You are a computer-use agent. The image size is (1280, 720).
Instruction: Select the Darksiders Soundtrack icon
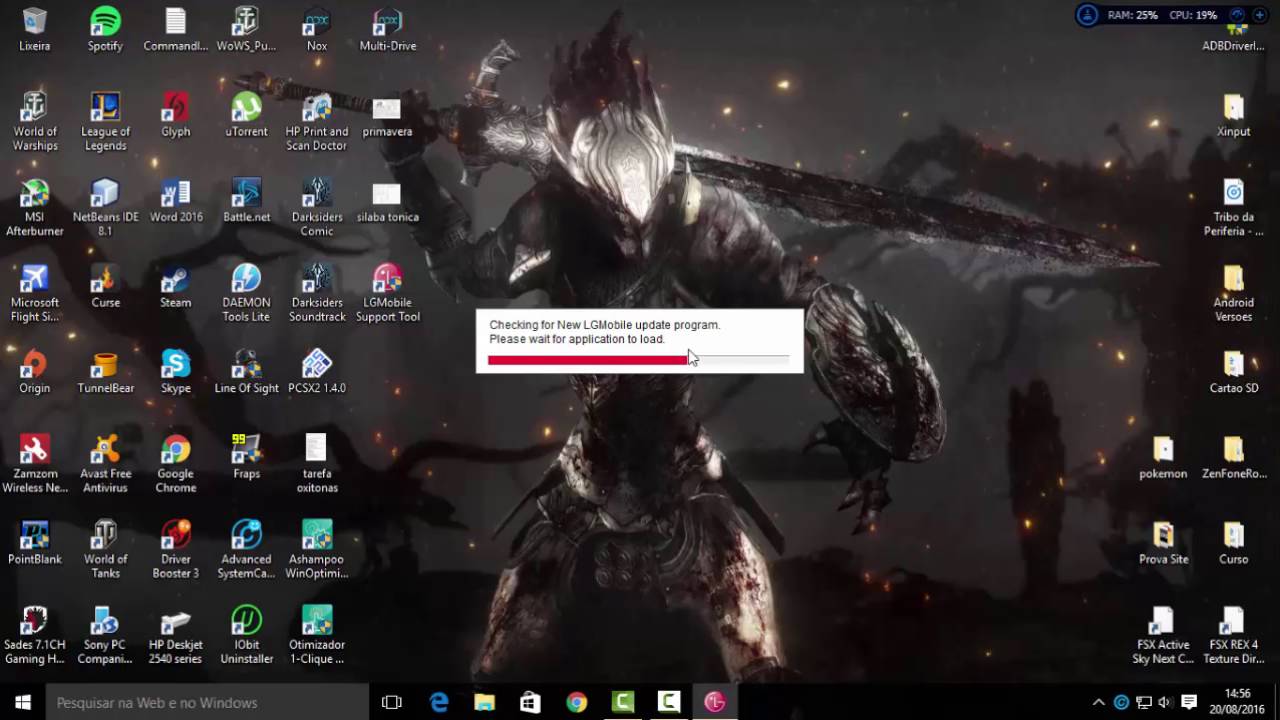coord(317,293)
